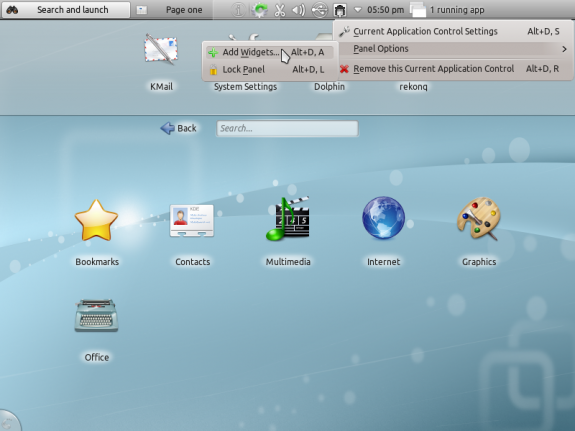
Task: Open the USB device notifier icon
Action: click(319, 10)
